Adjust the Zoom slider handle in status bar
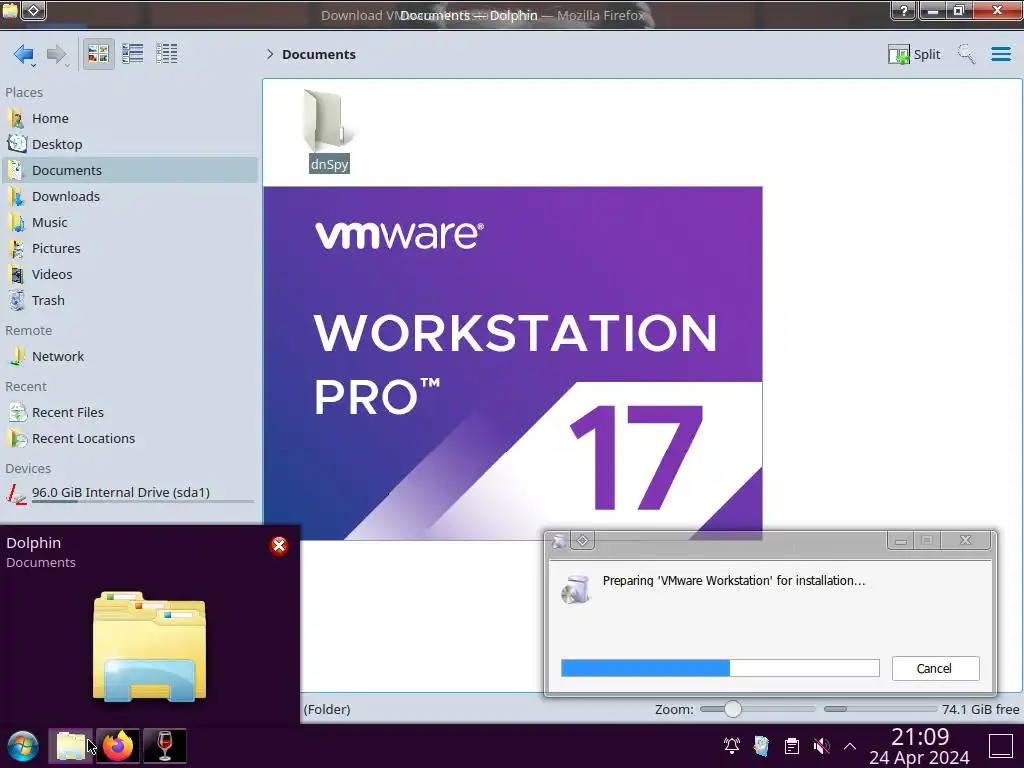Image resolution: width=1024 pixels, height=768 pixels. pos(733,709)
